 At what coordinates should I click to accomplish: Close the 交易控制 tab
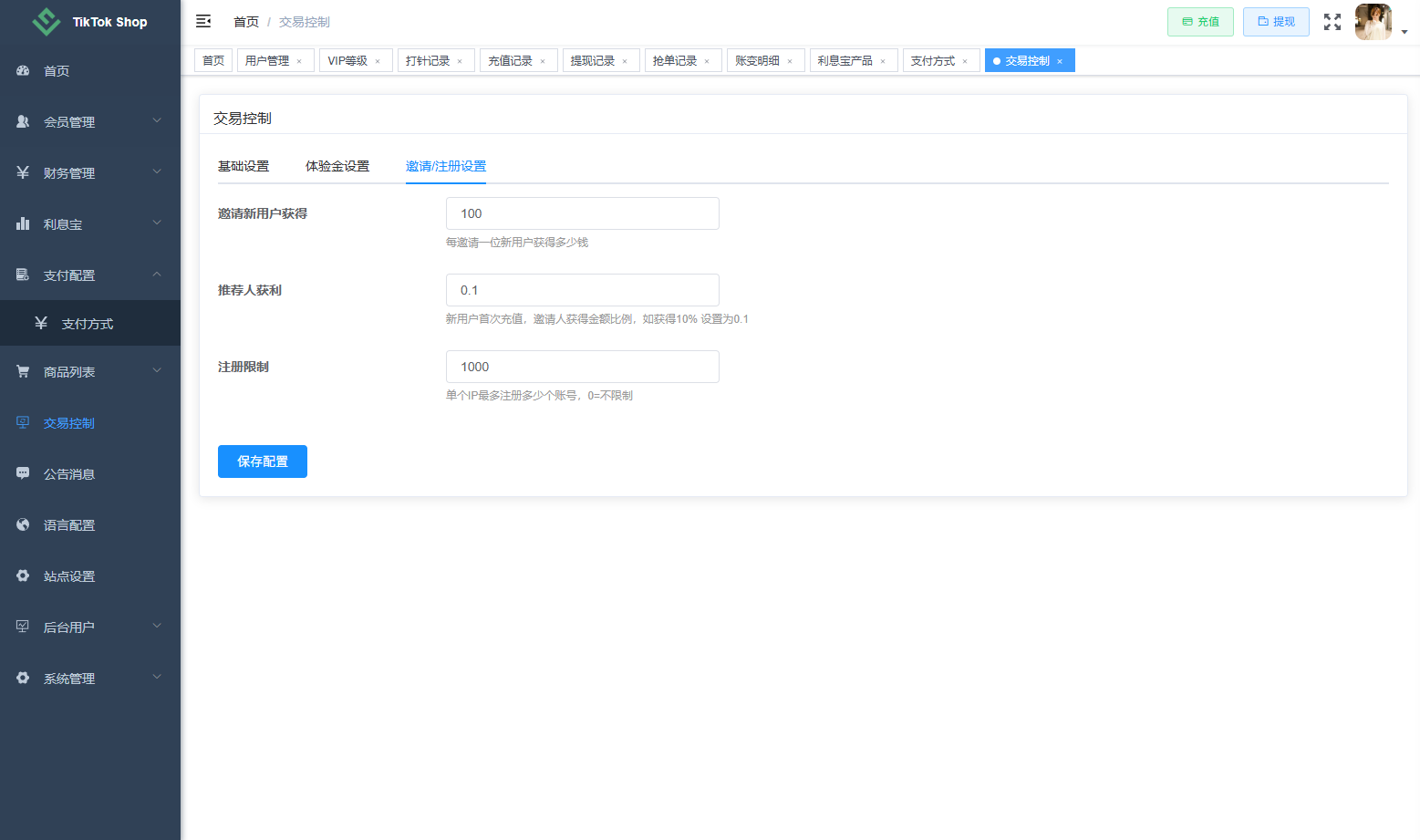pyautogui.click(x=1060, y=61)
